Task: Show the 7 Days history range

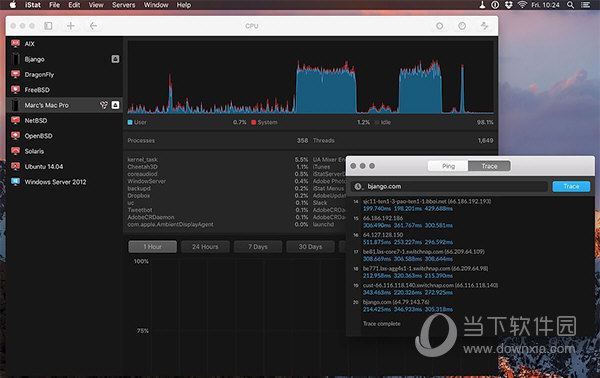Action: pyautogui.click(x=258, y=247)
